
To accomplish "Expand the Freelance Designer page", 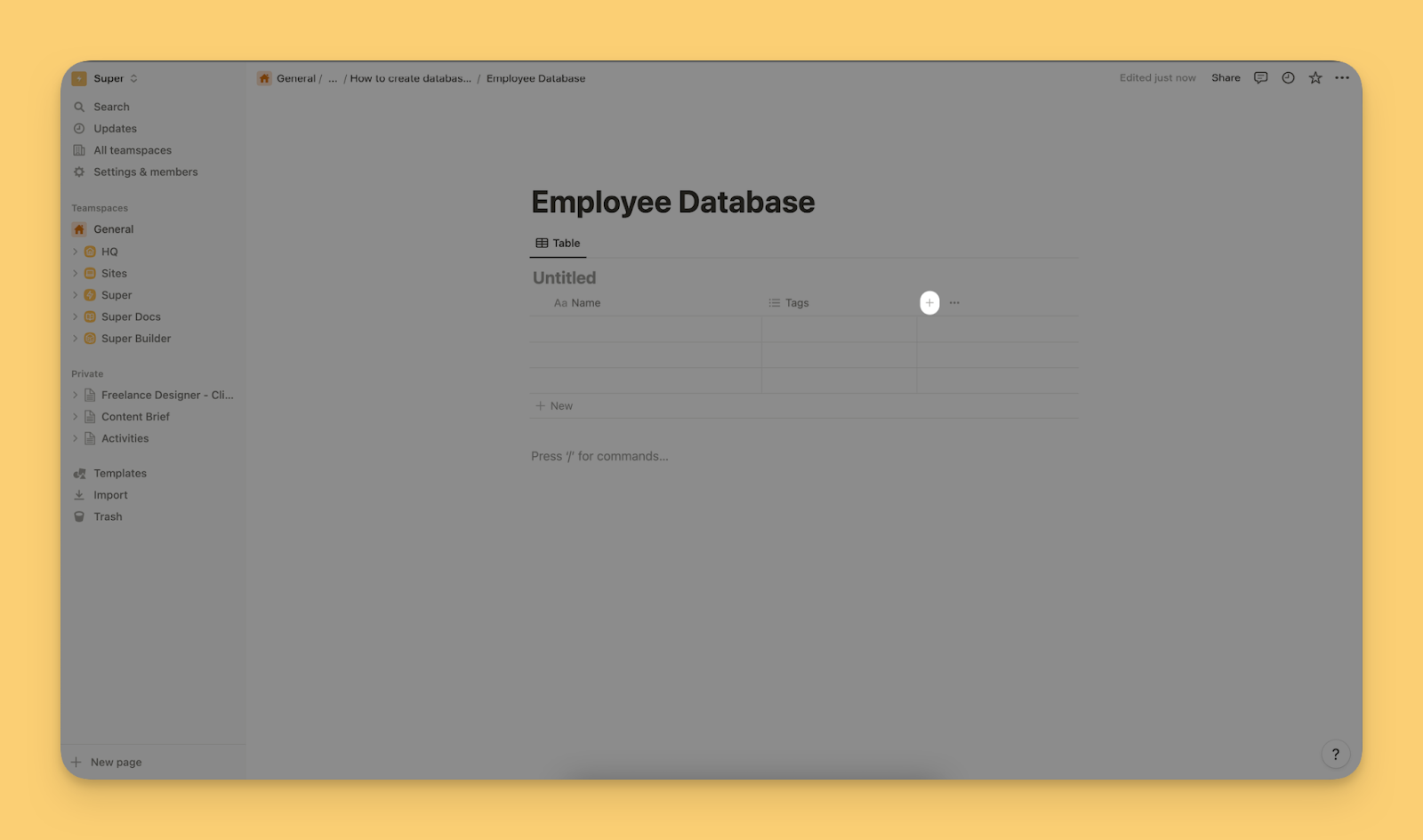I will (76, 396).
